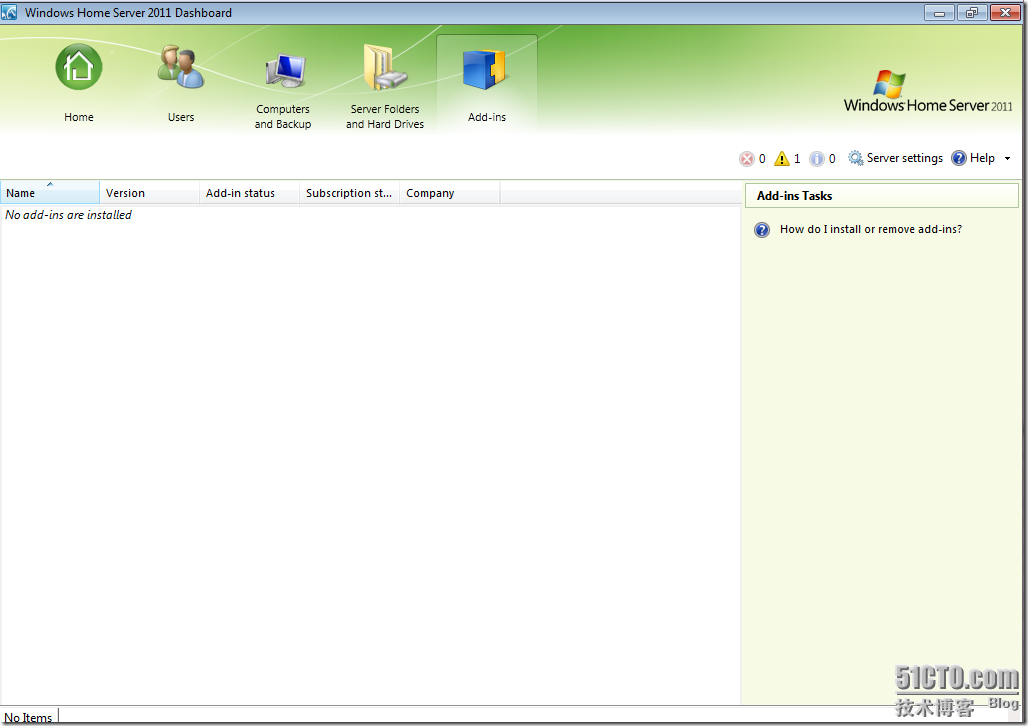Click 'No add-ins are installed' text
Screen dimensions: 1028x726
[x=68, y=215]
